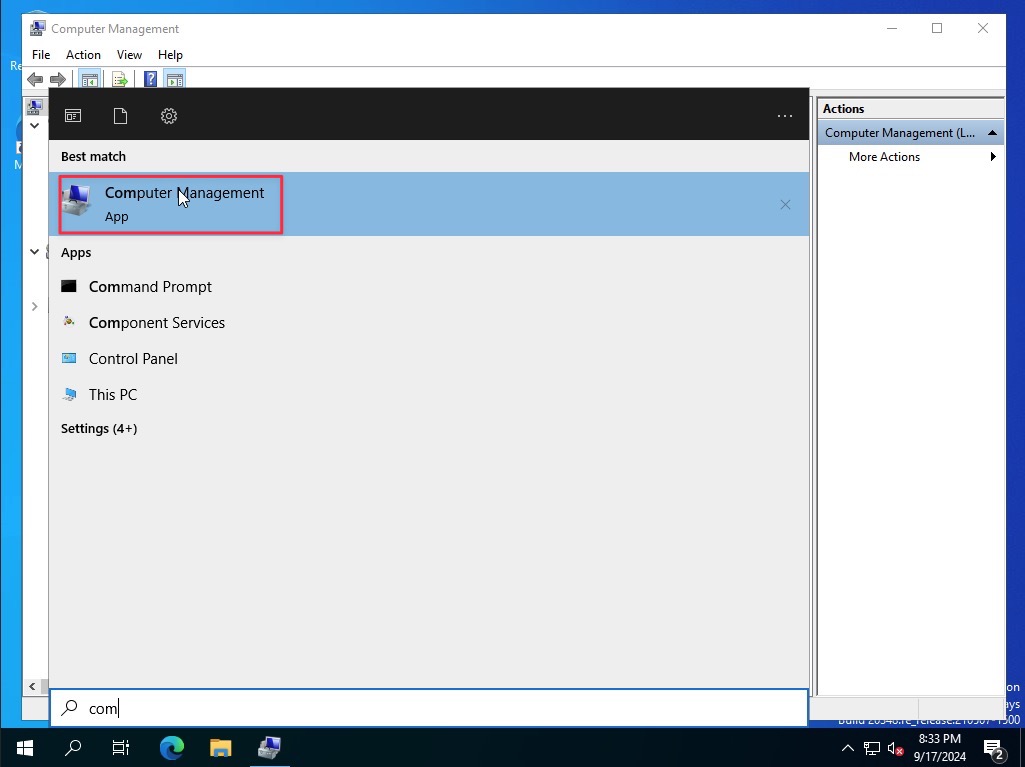Click the search box containing 'com'
The width and height of the screenshot is (1025, 767).
[x=429, y=707]
